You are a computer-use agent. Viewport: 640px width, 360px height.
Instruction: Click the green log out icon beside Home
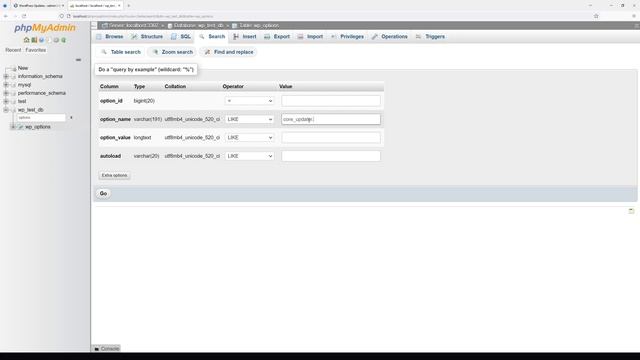pos(34,40)
